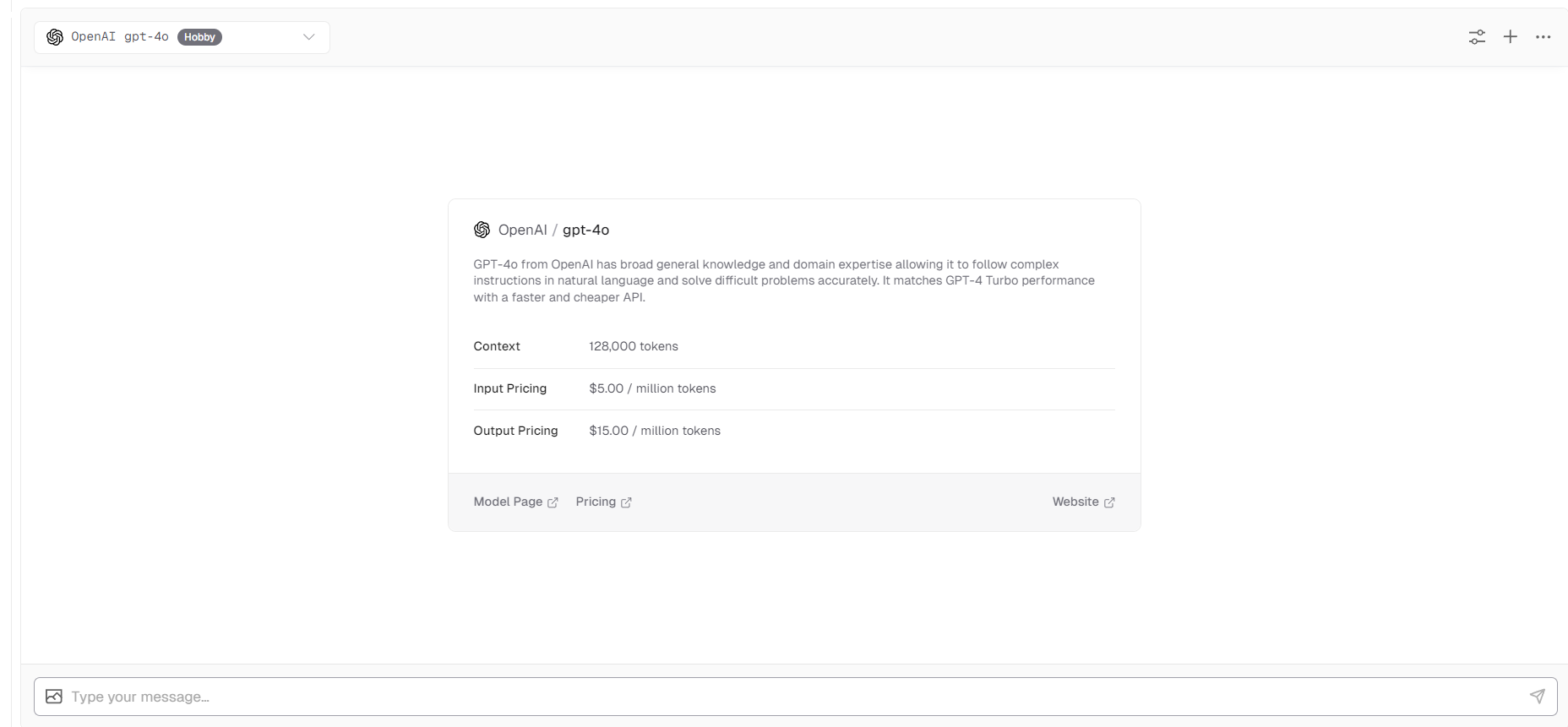Click the external-link icon beside Model Page
The height and width of the screenshot is (727, 1568).
pos(553,502)
